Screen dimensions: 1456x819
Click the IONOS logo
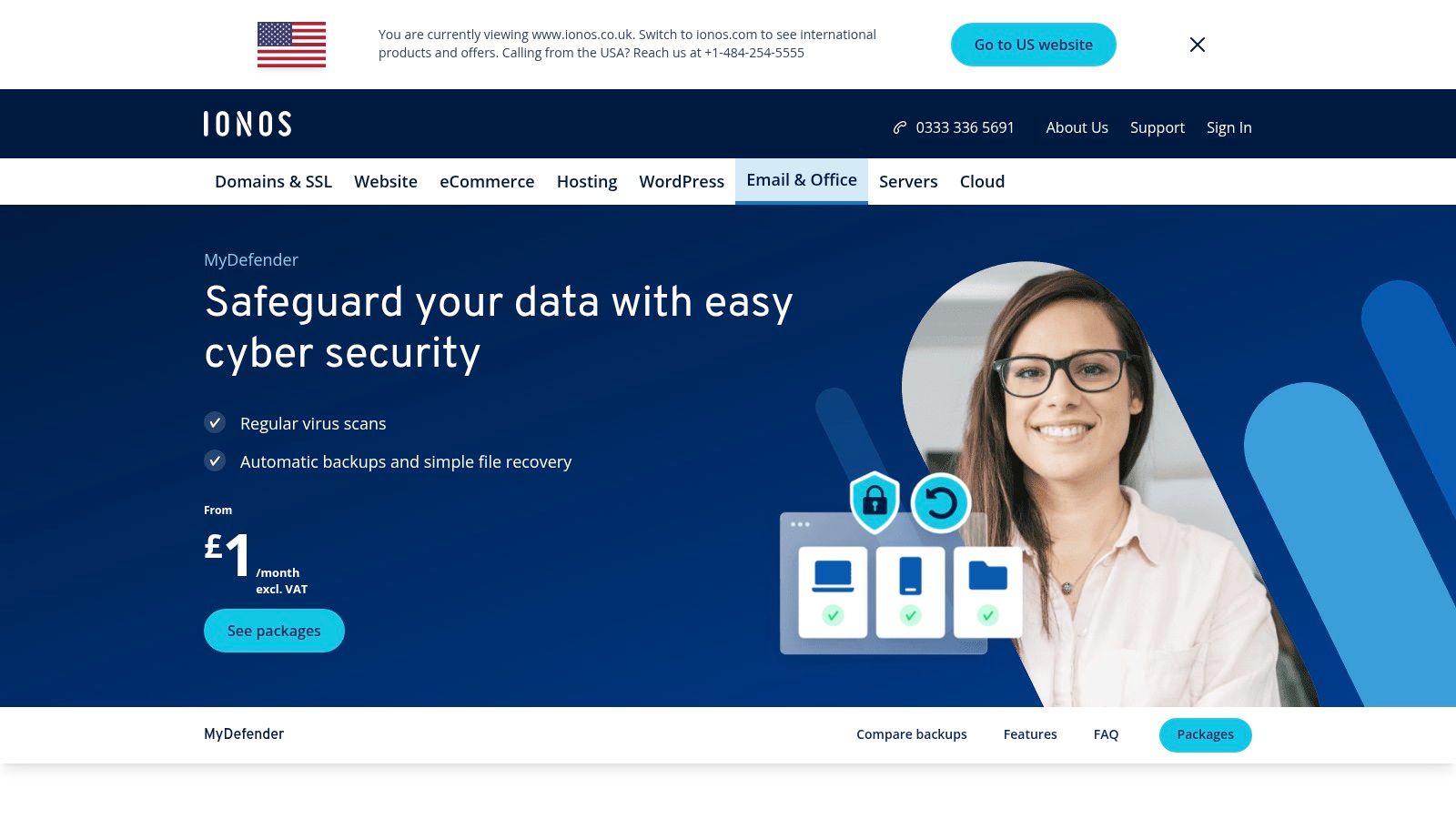248,124
